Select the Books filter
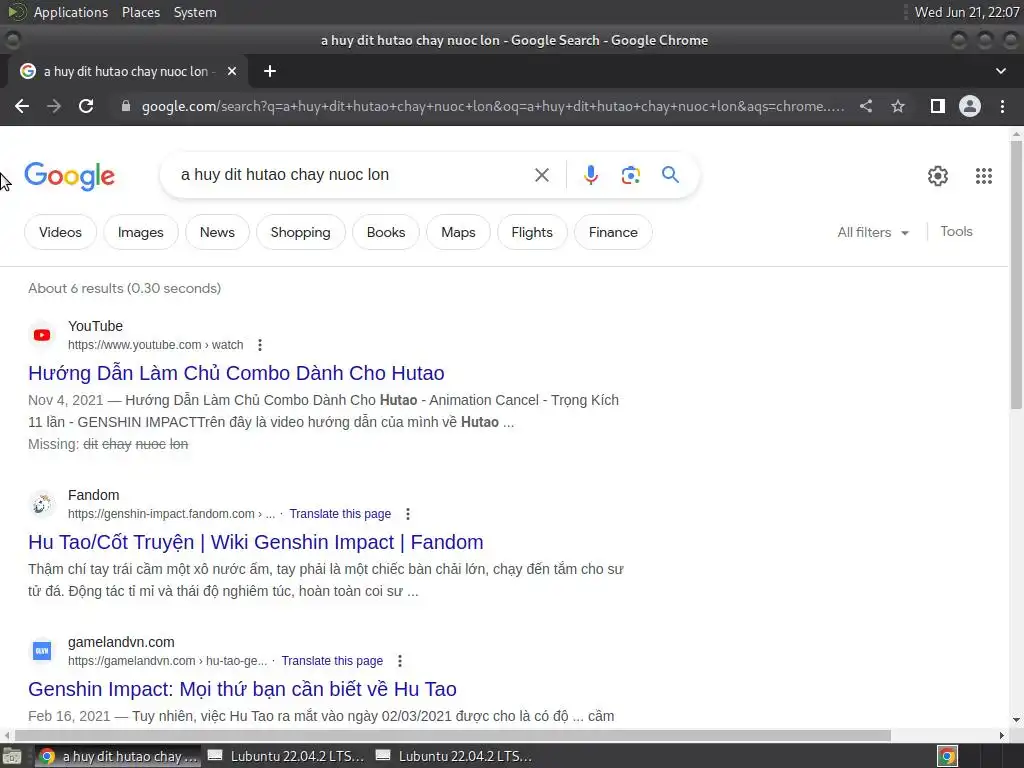This screenshot has height=768, width=1024. pyautogui.click(x=386, y=232)
